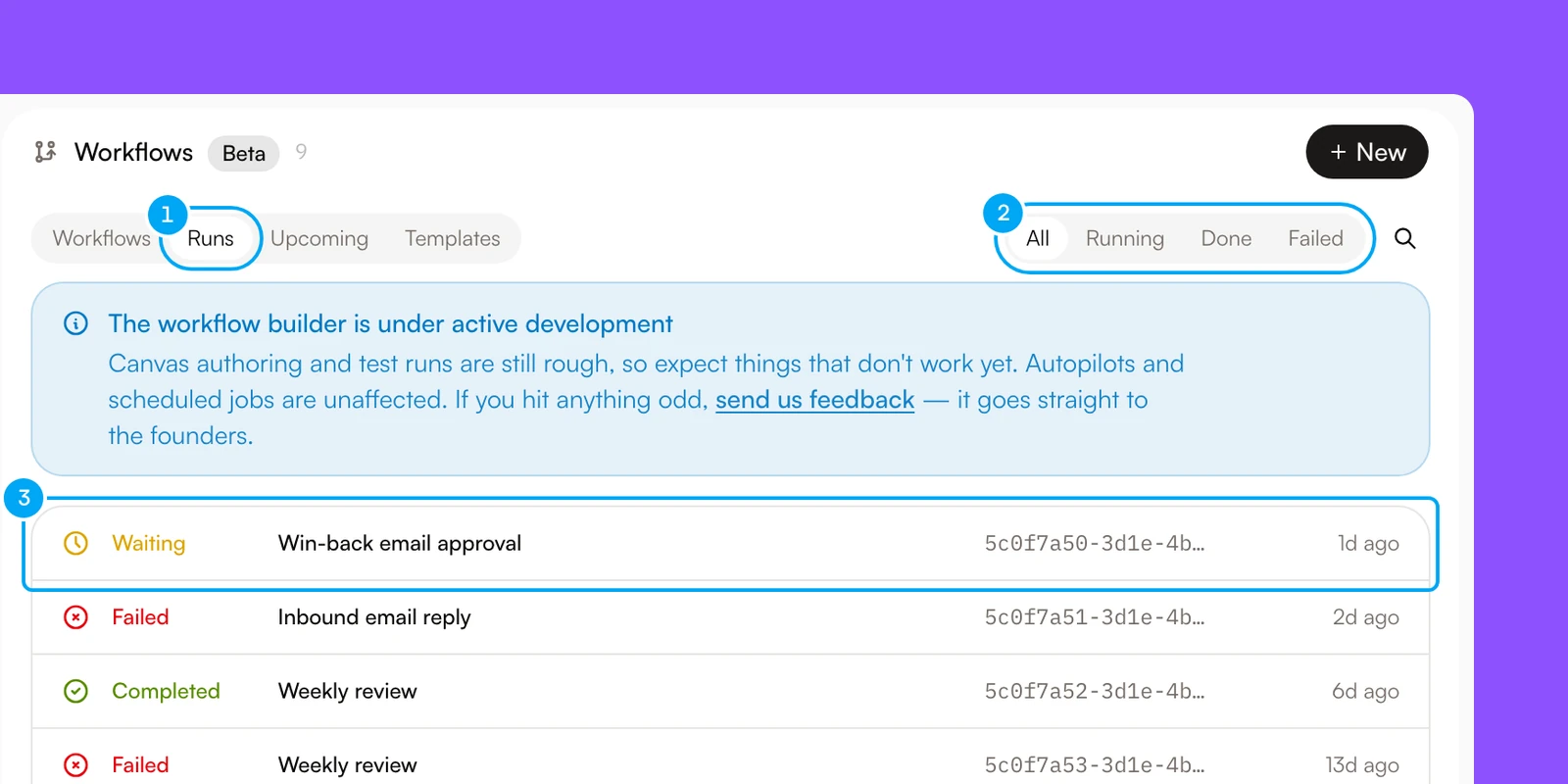Open the Upcoming tab

319,238
